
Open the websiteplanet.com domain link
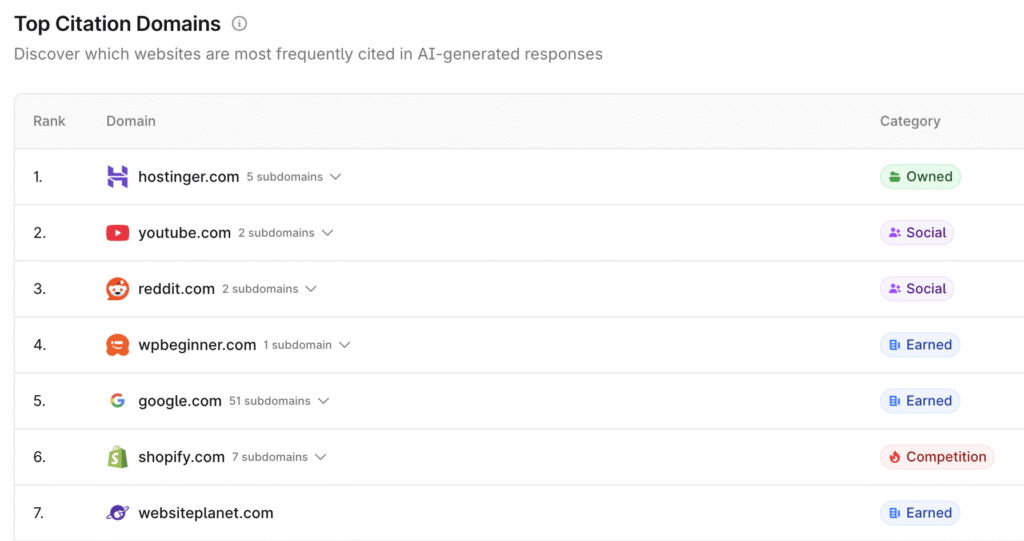[205, 513]
